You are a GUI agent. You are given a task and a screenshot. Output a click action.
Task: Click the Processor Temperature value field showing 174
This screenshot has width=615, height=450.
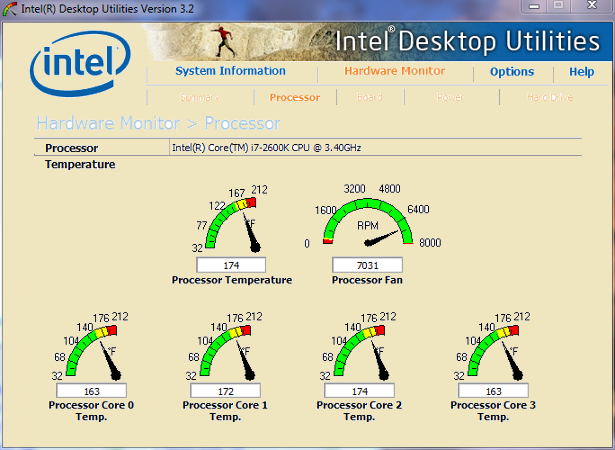(231, 265)
